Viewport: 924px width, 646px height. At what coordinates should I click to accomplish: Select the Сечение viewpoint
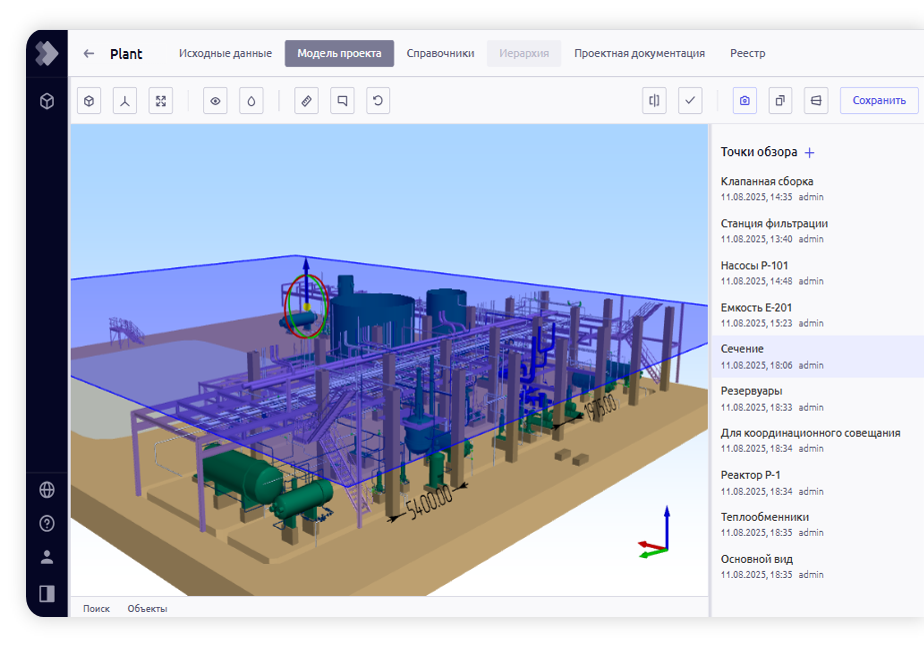point(818,357)
